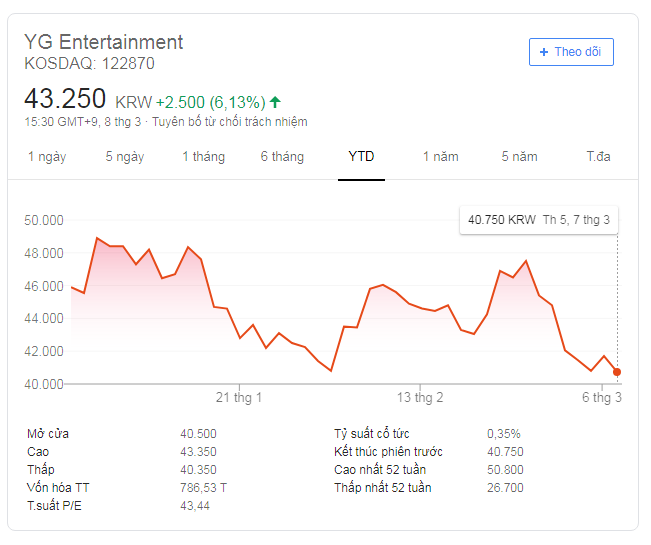Open the "Tuyên bố từ chối trách nhiệm" disclaimer link
The height and width of the screenshot is (545, 651).
pos(230,122)
